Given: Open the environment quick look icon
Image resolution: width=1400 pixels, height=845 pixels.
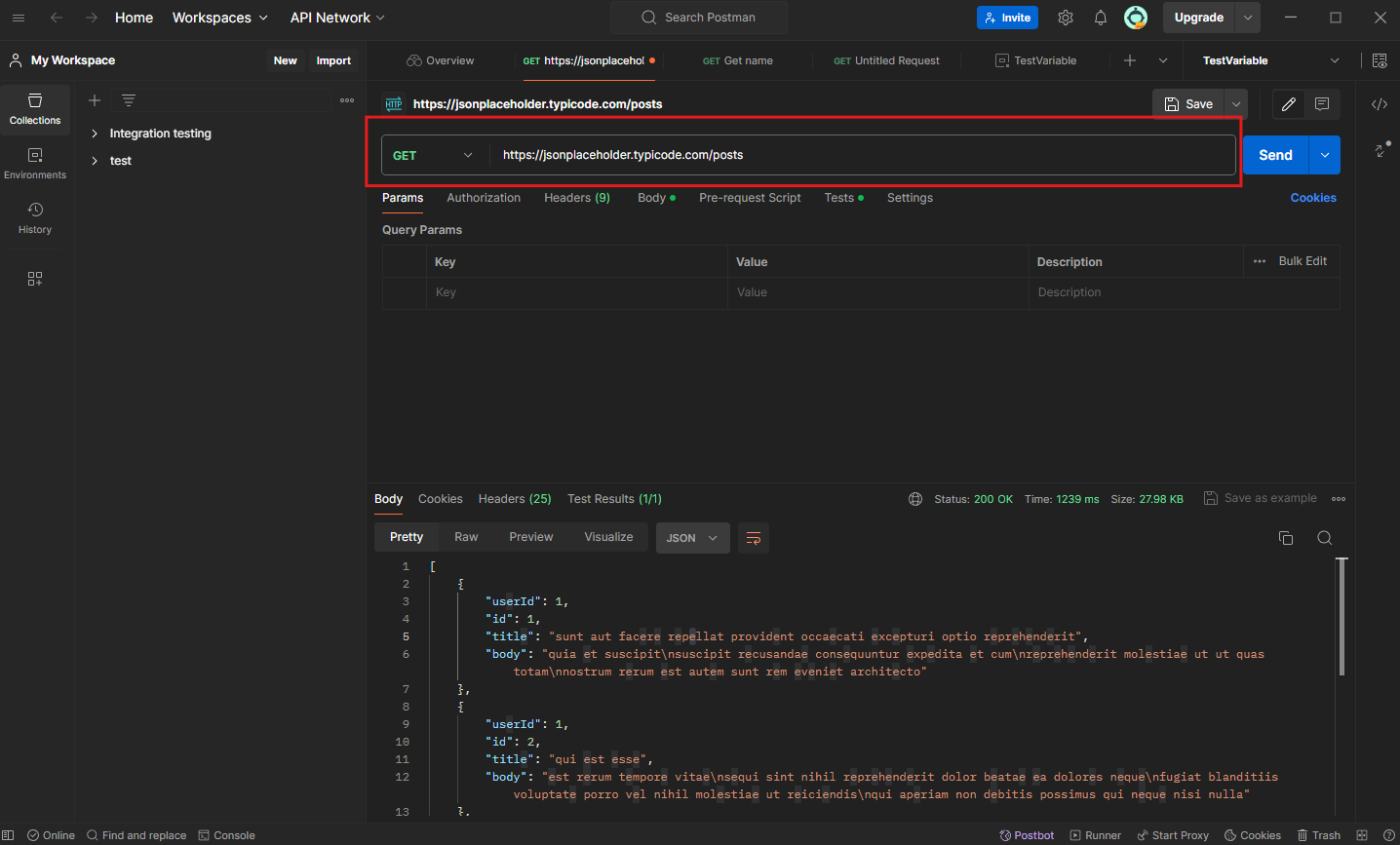Looking at the screenshot, I should point(1380,60).
